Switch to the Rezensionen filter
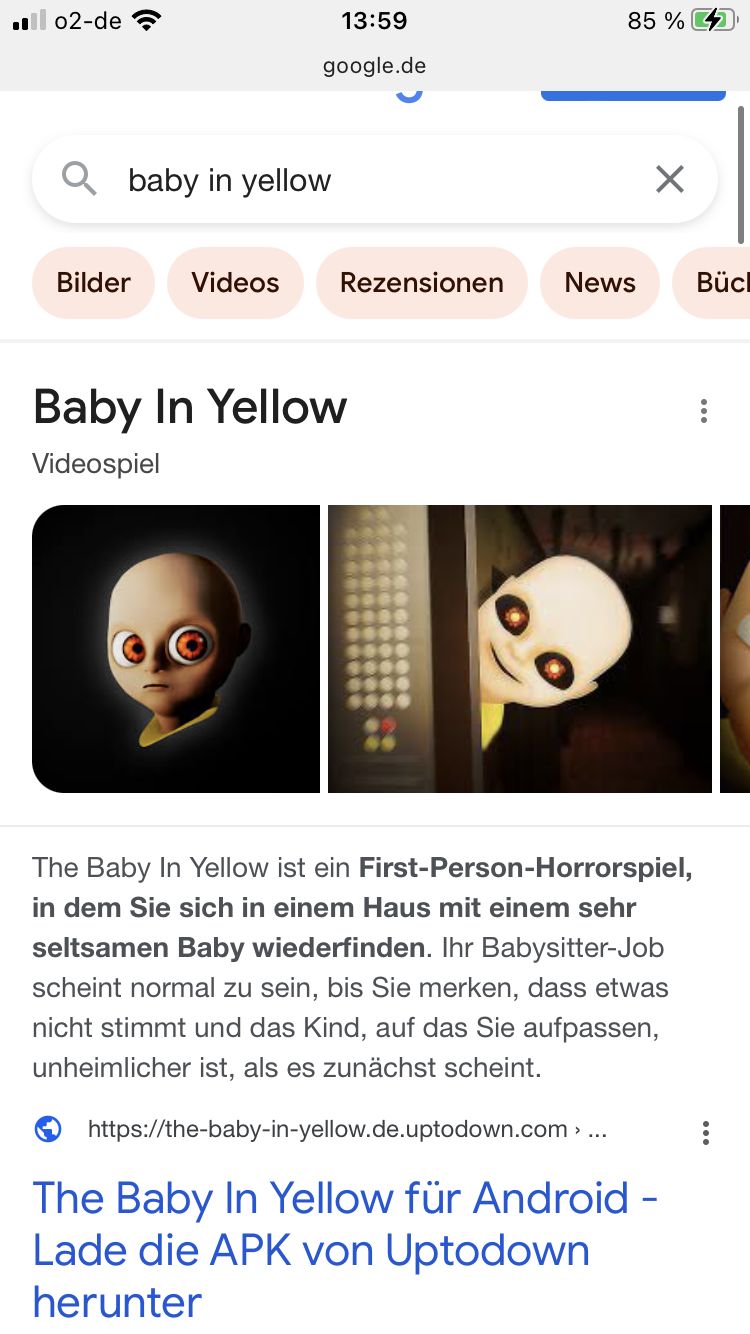The height and width of the screenshot is (1334, 750). (x=422, y=283)
